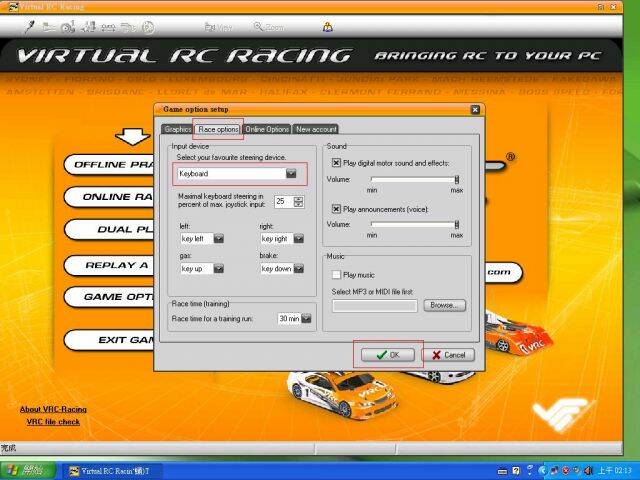Open the brake key assignment dropdown

(299, 269)
